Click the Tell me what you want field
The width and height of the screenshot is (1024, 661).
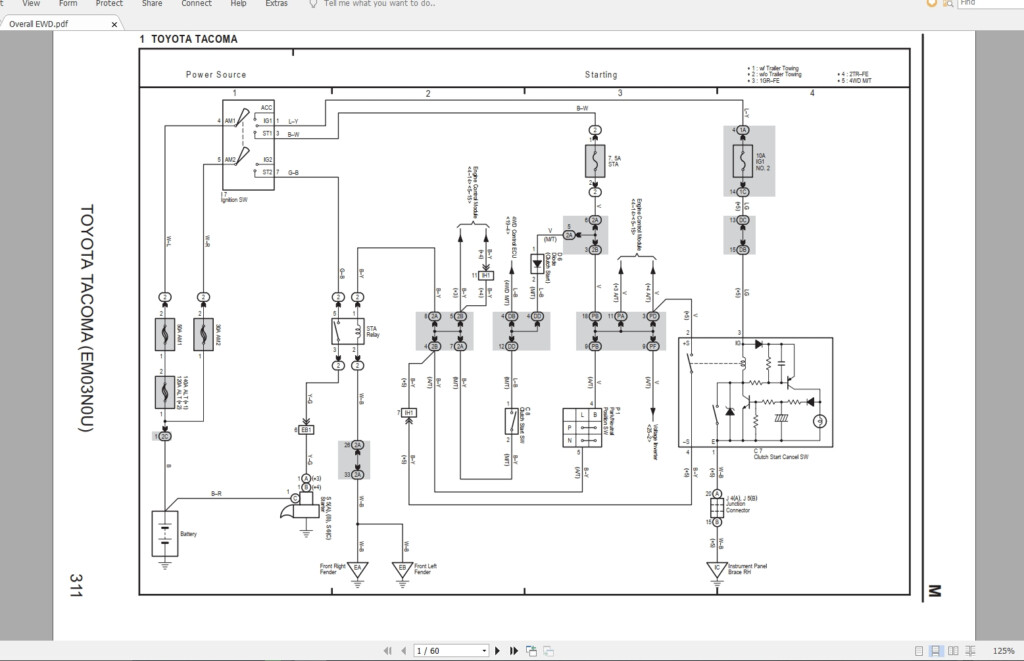[379, 3]
